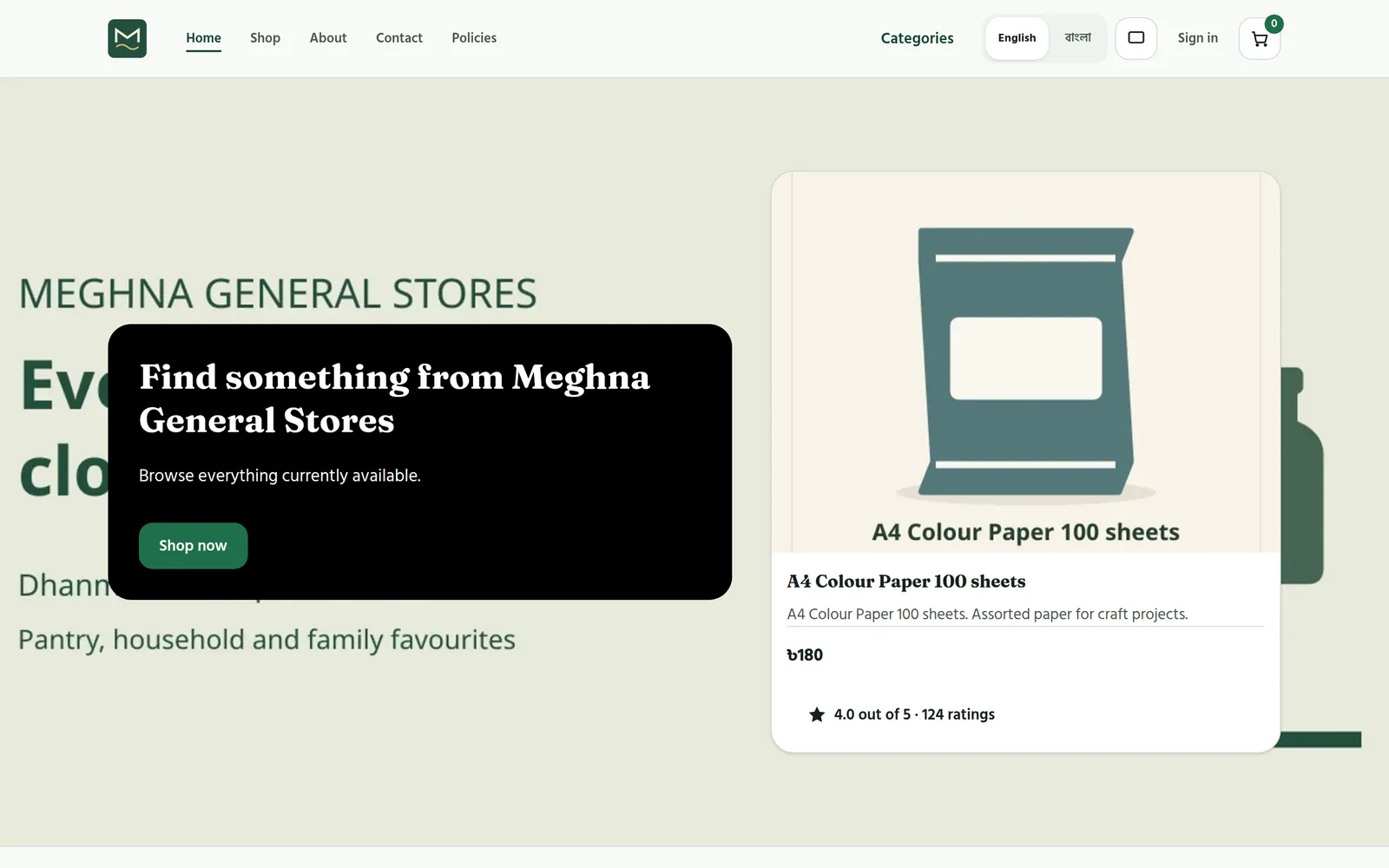Switch language to বাংলা
Viewport: 1389px width, 868px height.
coord(1077,38)
